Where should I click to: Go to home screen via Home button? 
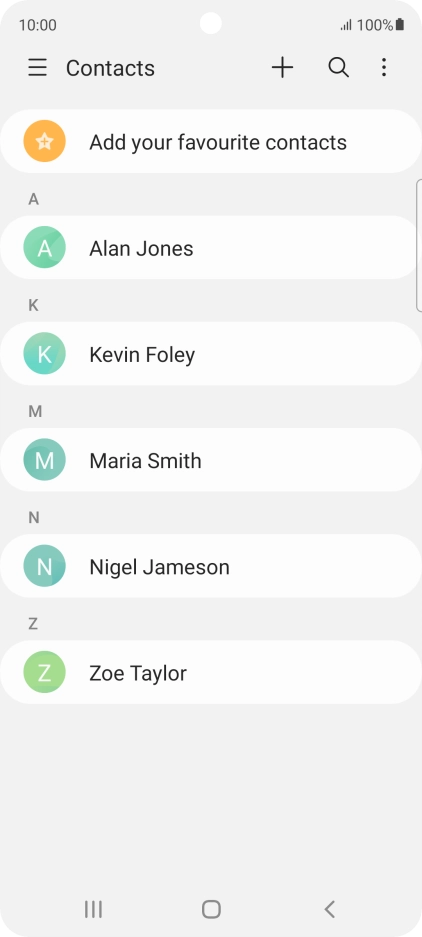click(x=211, y=909)
